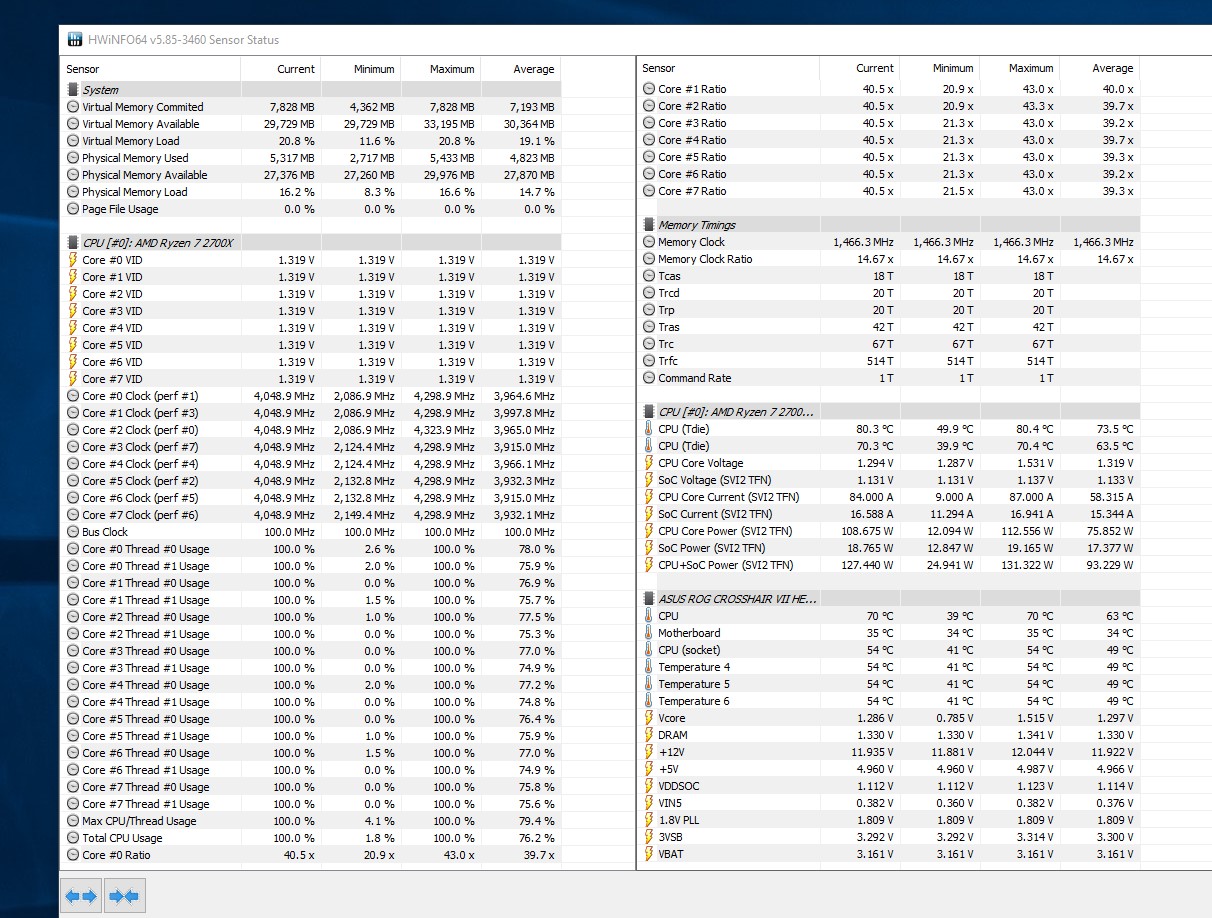Select the ASUS ROG CROSSHAIR VII group header
Screen dimensions: 1212x918
(737, 599)
